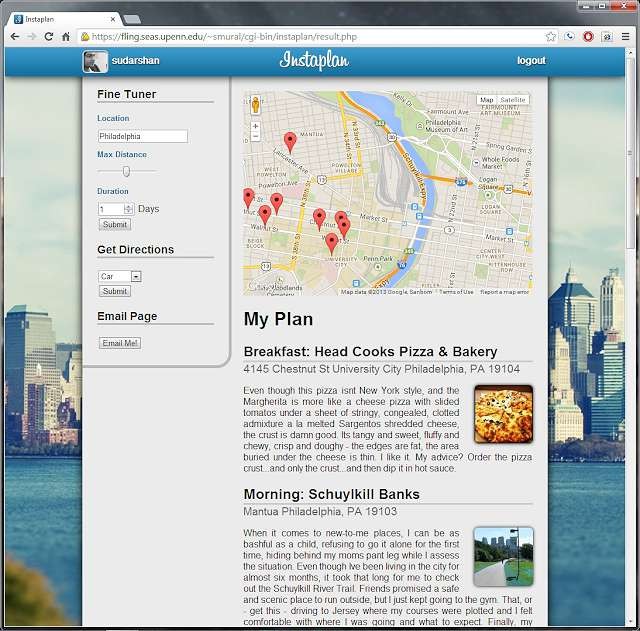Click the 'My Plan' title
Screen dimensions: 640x631
[278, 319]
